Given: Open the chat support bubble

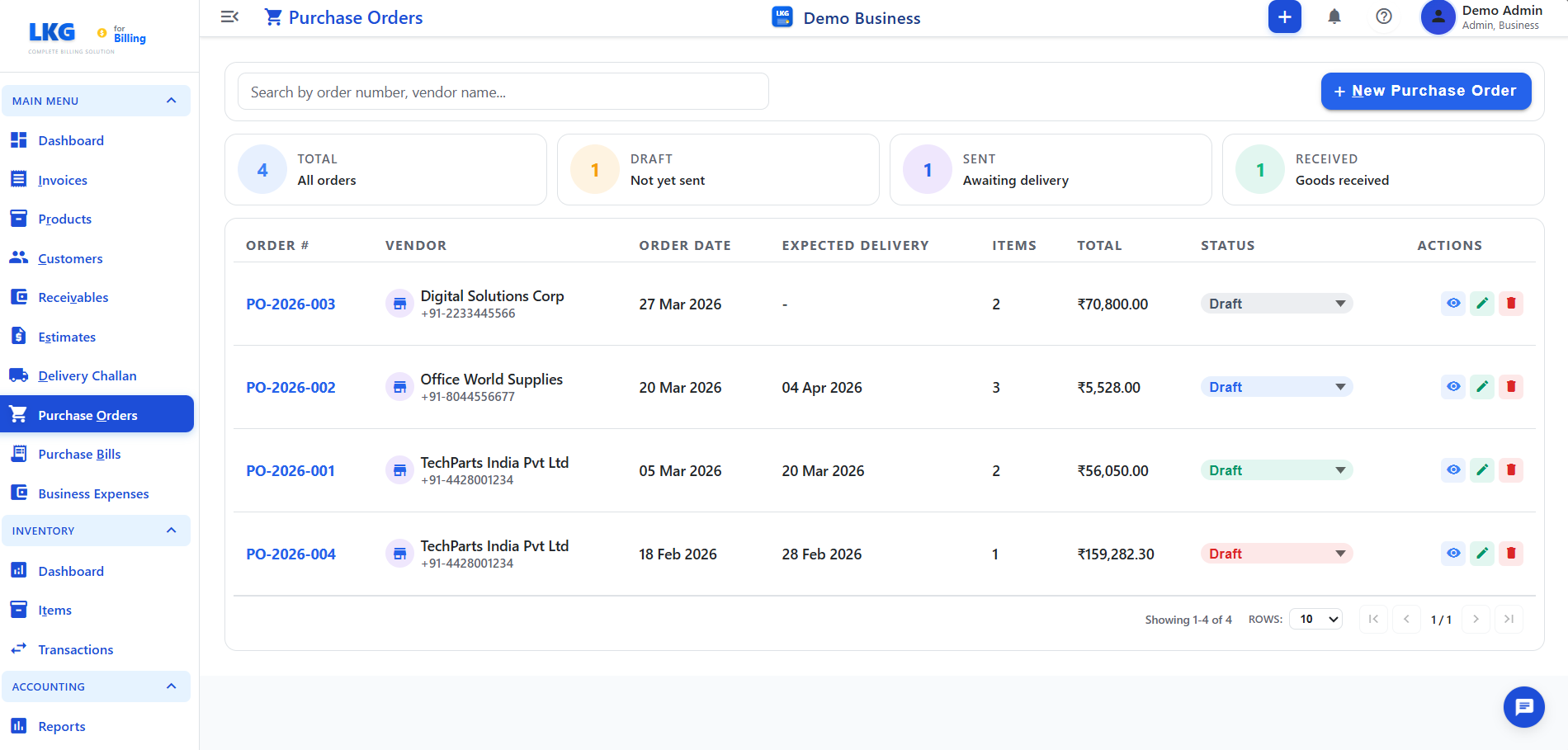Looking at the screenshot, I should click(1523, 707).
